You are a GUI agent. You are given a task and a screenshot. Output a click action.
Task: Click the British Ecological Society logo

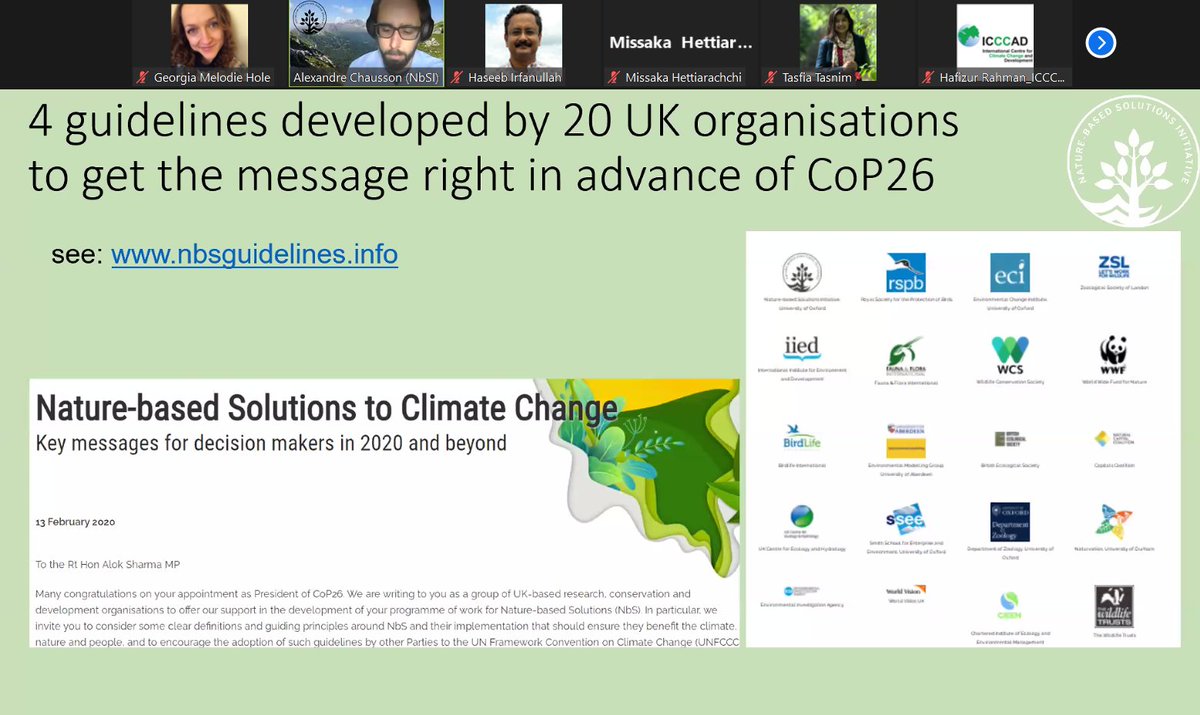(x=1009, y=439)
